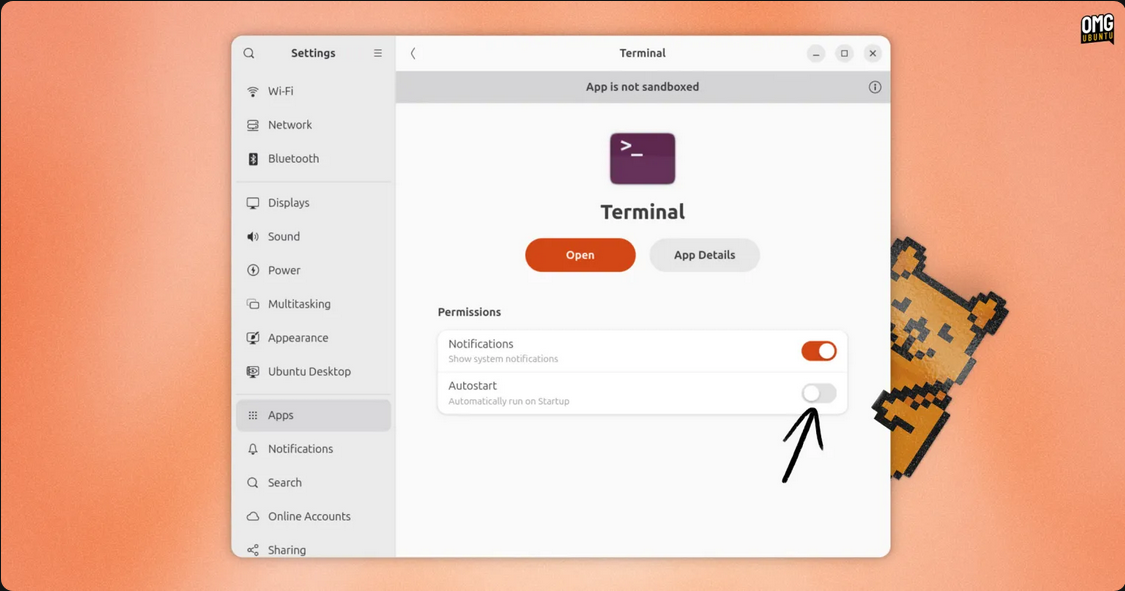The width and height of the screenshot is (1125, 591).
Task: Click the Settings sidebar title
Action: [x=313, y=53]
